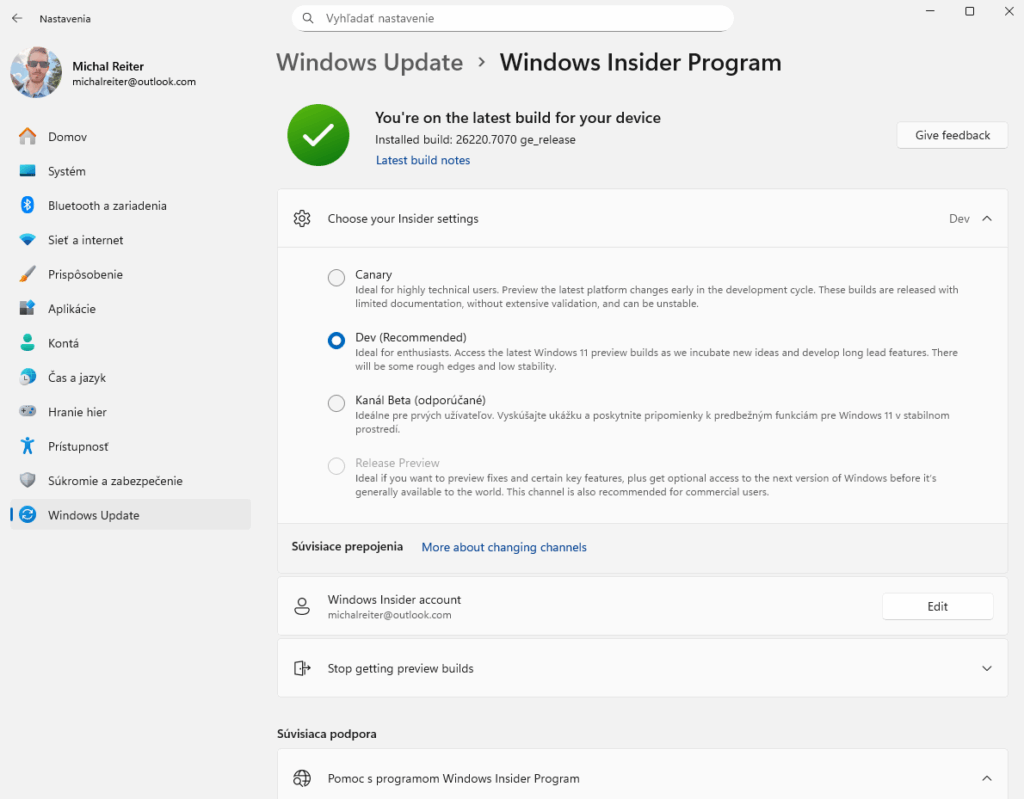Screen dimensions: 1024x799
Task: Click the search magnifier in Vyhľadať nastavenie
Action: pyautogui.click(x=306, y=18)
